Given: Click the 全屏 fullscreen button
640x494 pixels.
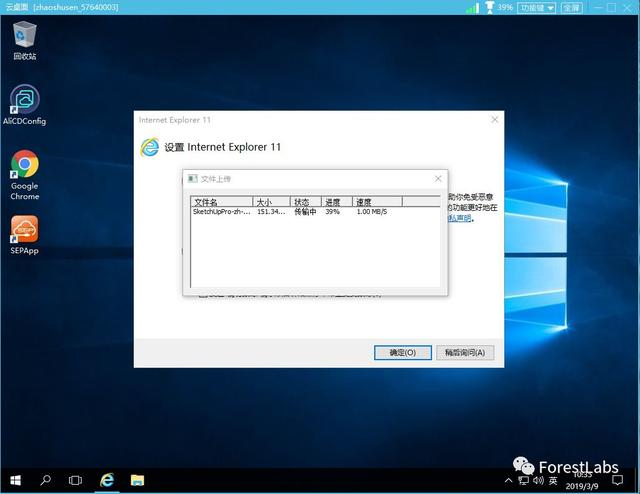Looking at the screenshot, I should [x=572, y=8].
